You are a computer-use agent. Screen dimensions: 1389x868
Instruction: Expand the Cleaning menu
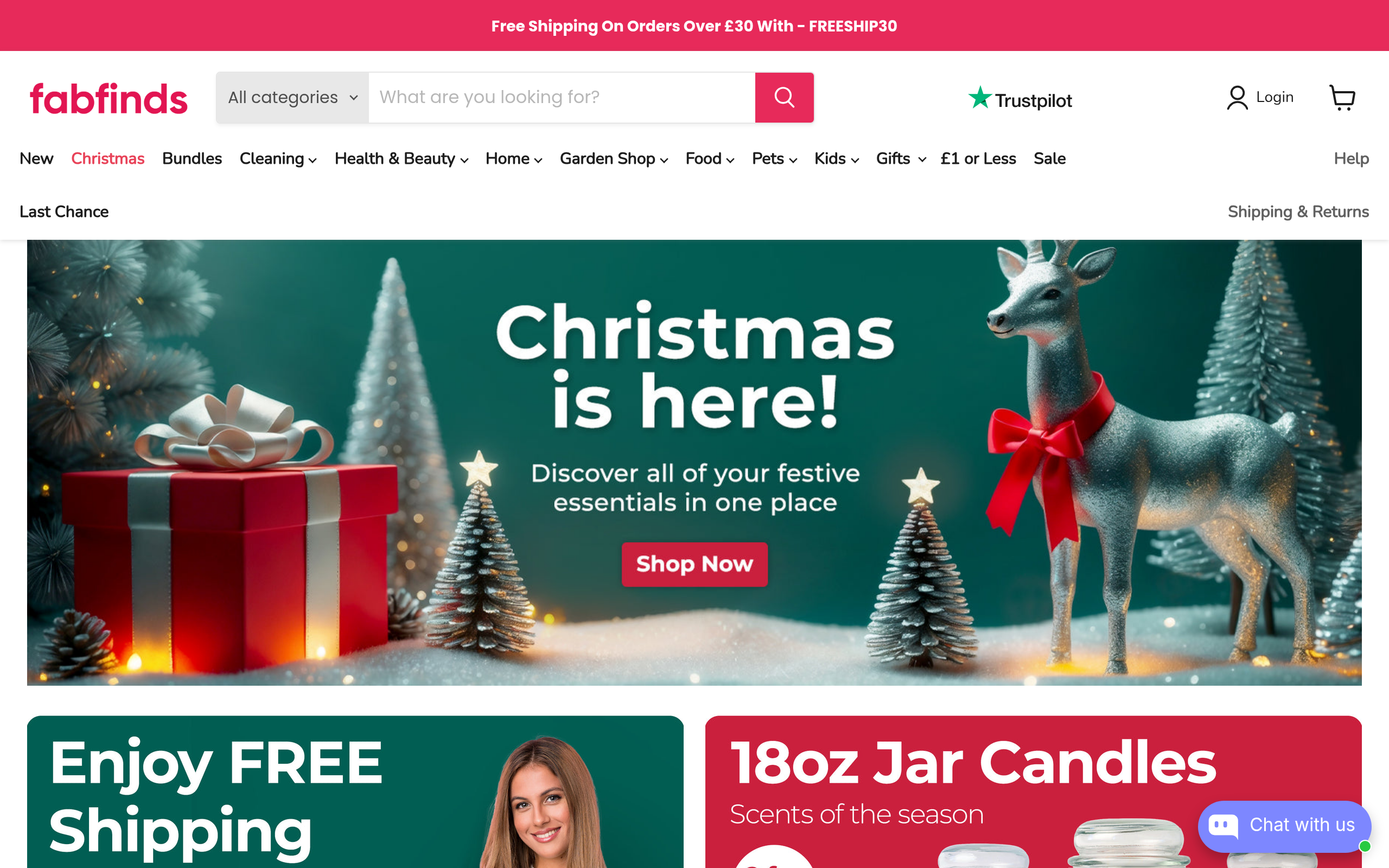tap(278, 158)
